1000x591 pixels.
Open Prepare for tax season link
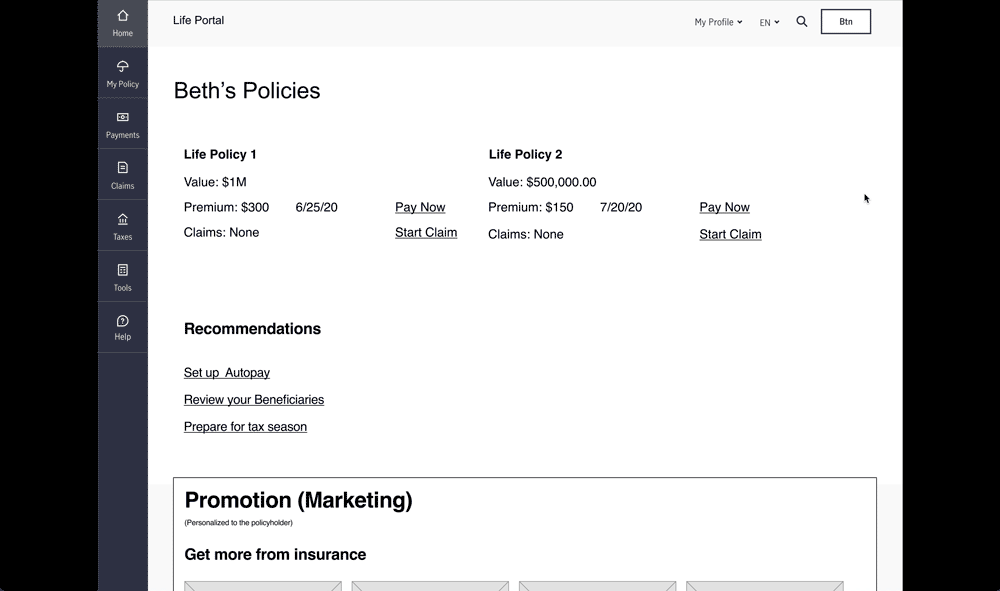(245, 427)
